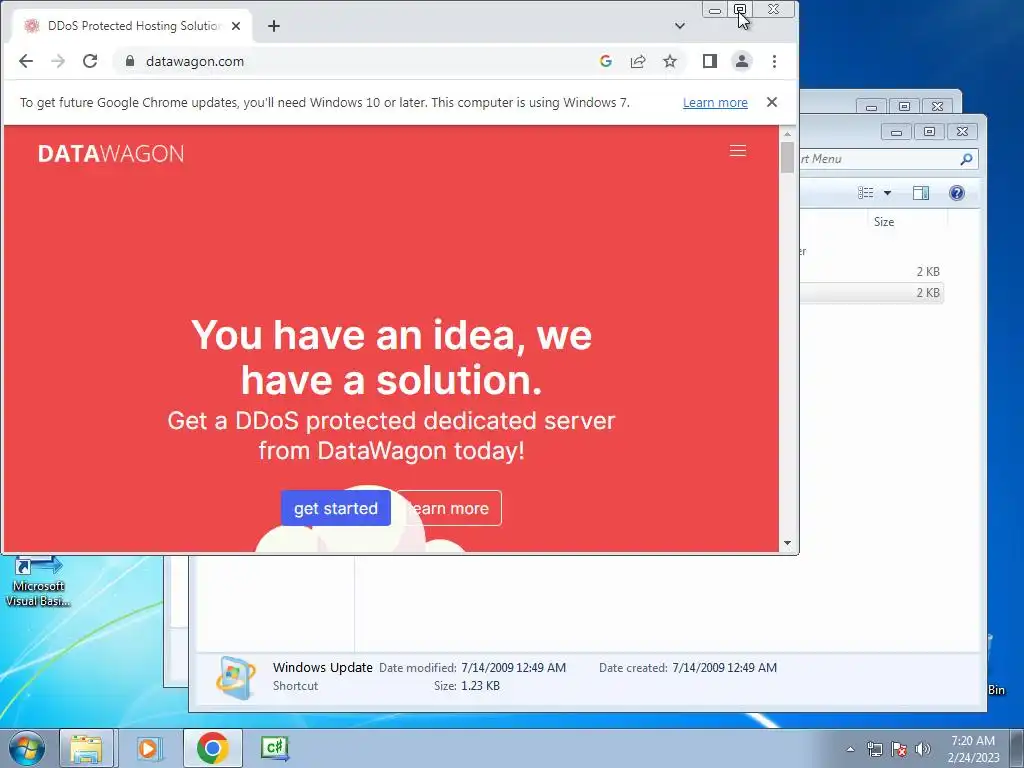Viewport: 1024px width, 768px height.
Task: Change the view using the Explorer views icon
Action: tap(865, 193)
